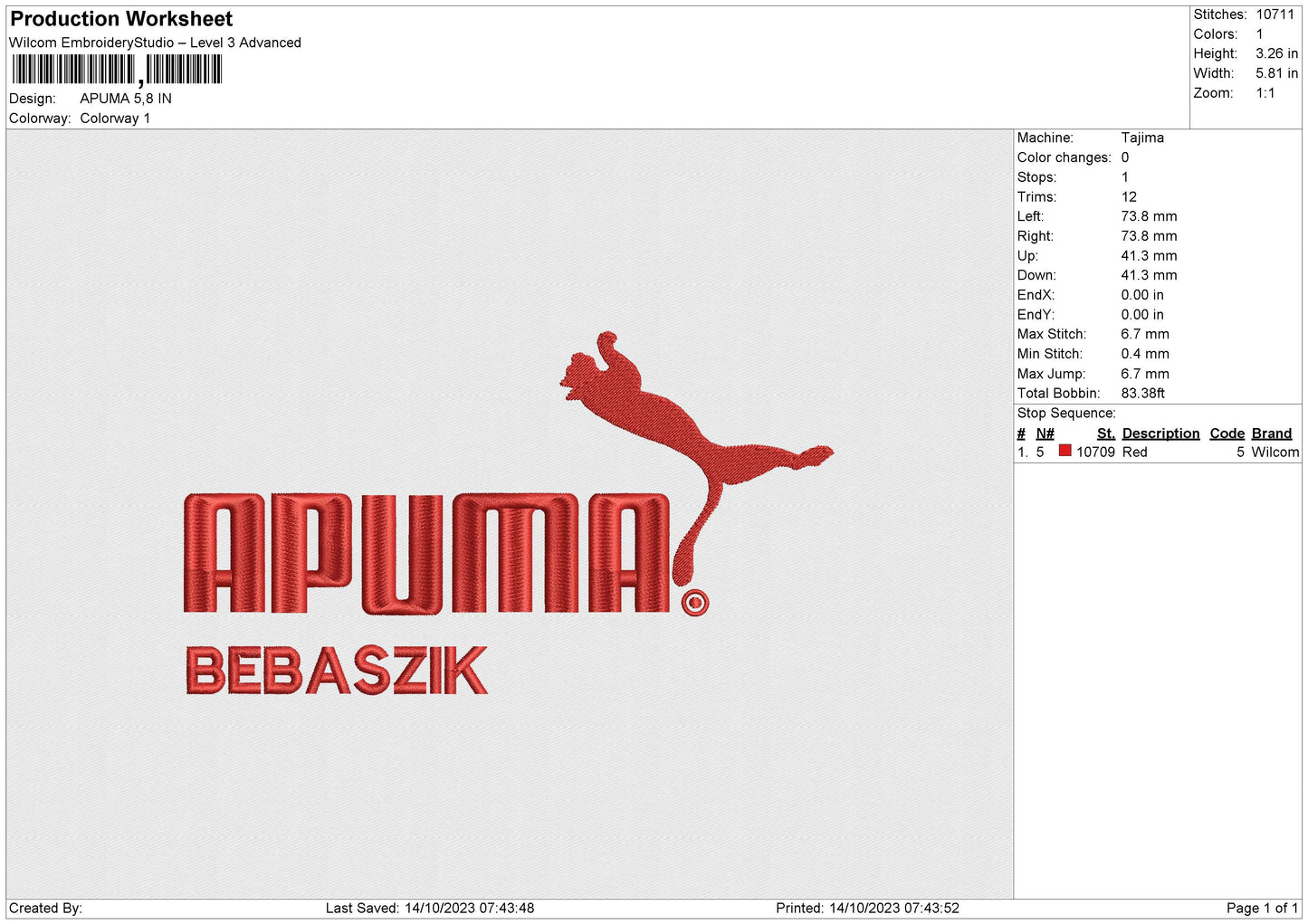Select the Height value 3.26 in
Screen dimensions: 1308x924
click(1276, 53)
